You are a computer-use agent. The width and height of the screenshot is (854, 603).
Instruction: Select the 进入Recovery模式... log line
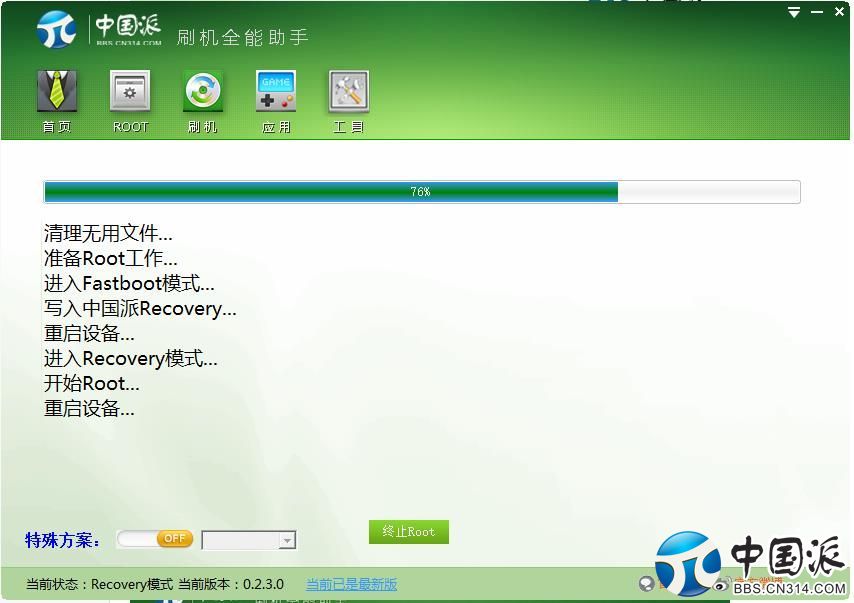pos(131,358)
